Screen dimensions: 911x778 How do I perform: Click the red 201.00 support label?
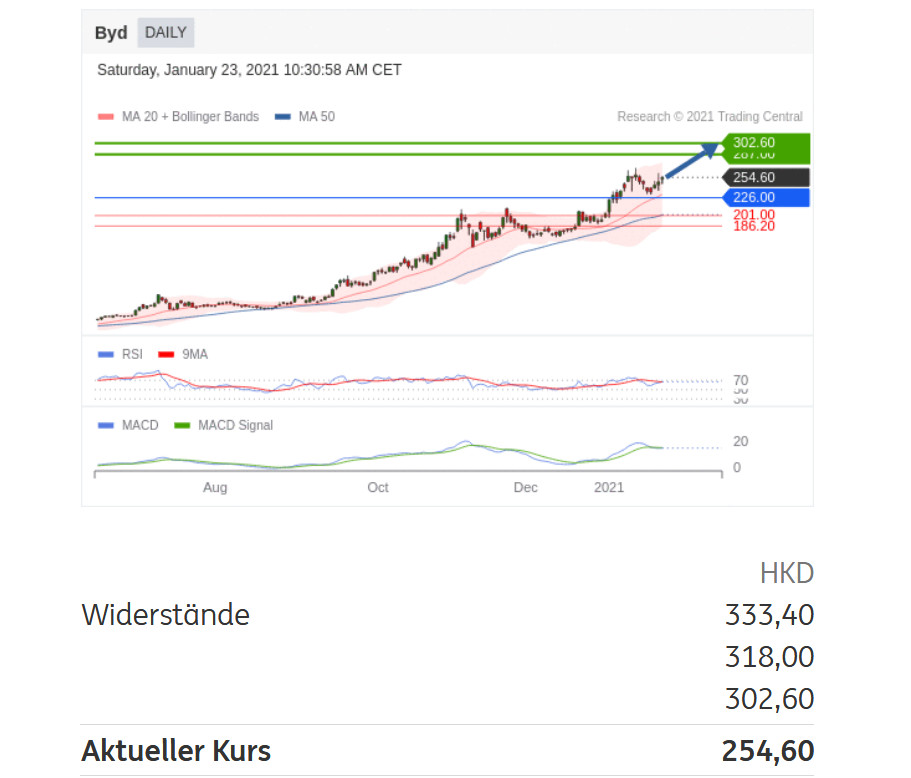click(753, 215)
